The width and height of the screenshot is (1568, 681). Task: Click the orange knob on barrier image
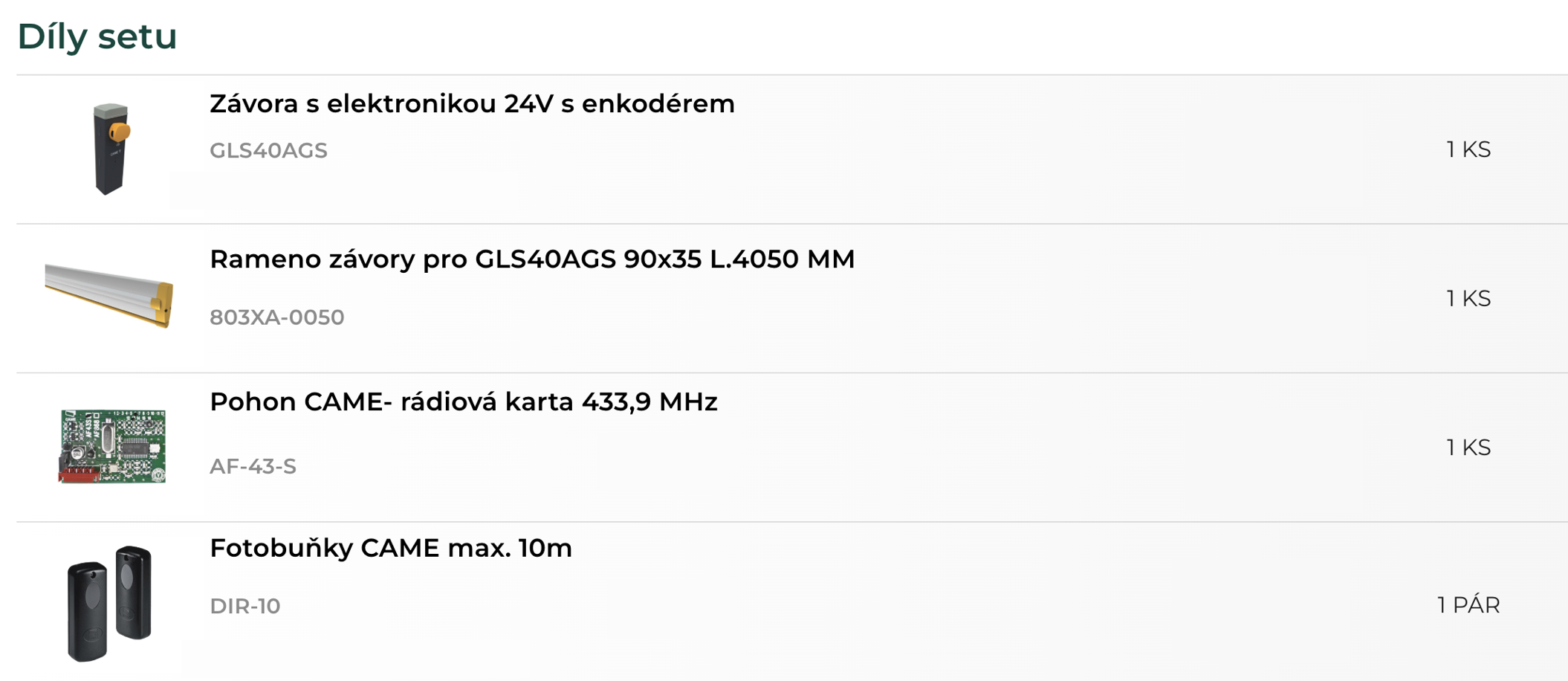(x=120, y=133)
